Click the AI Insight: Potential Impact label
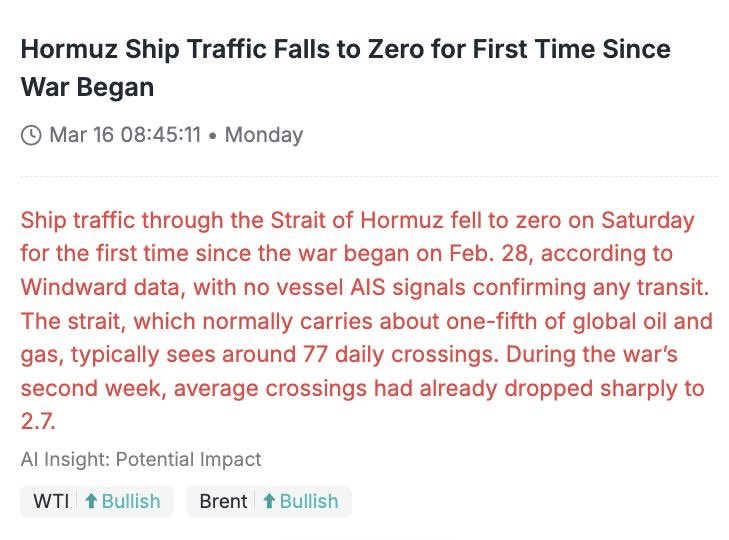Screen dimensions: 729x540 (x=140, y=459)
